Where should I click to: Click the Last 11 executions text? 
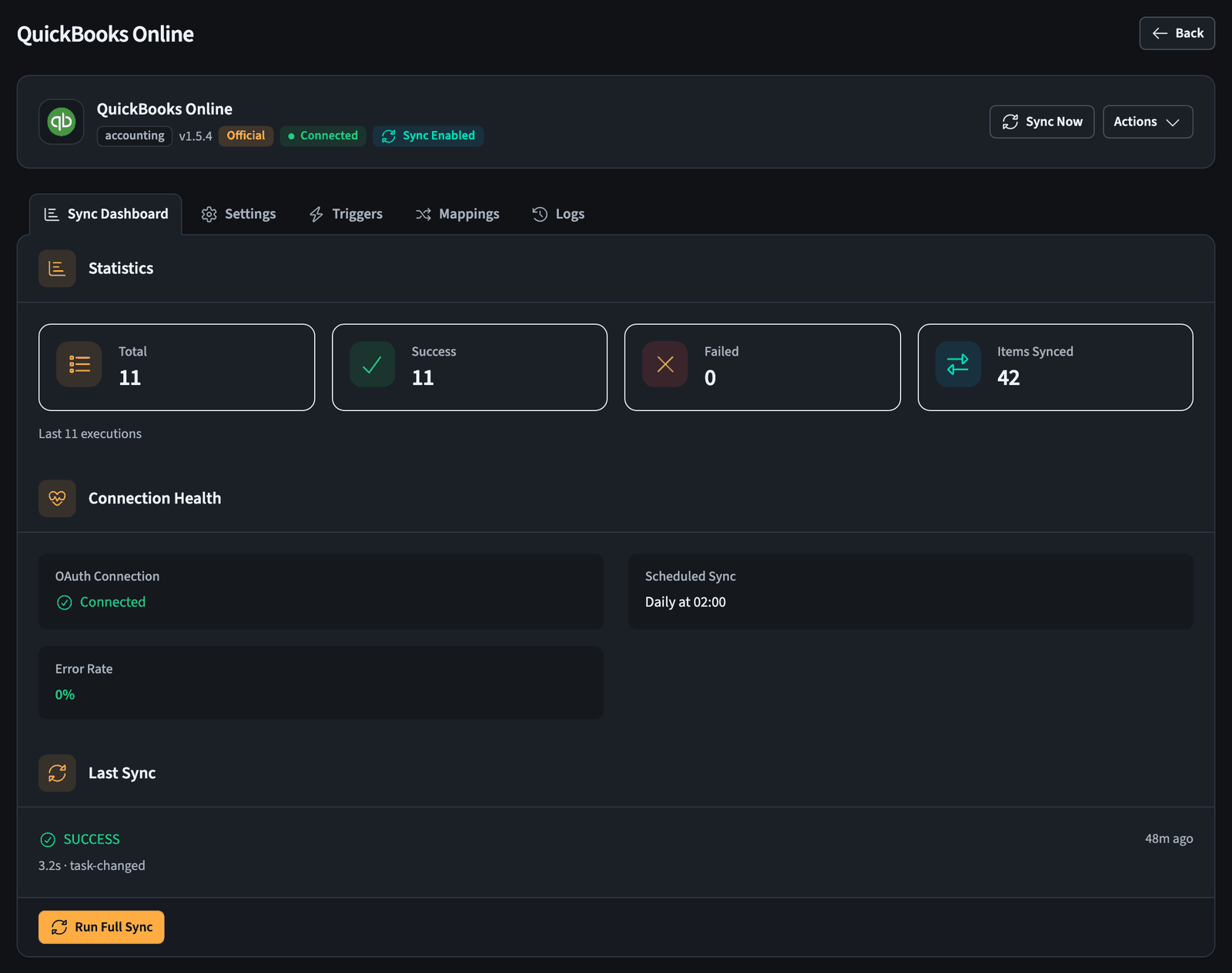coord(90,433)
